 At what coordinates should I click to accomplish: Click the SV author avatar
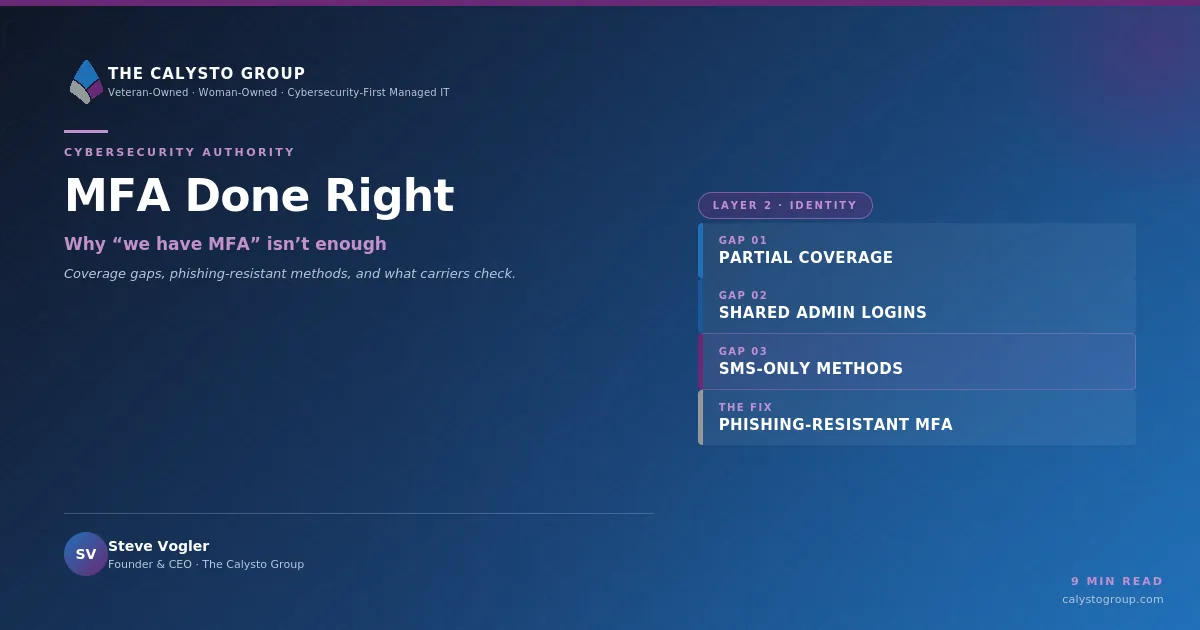[x=86, y=554]
